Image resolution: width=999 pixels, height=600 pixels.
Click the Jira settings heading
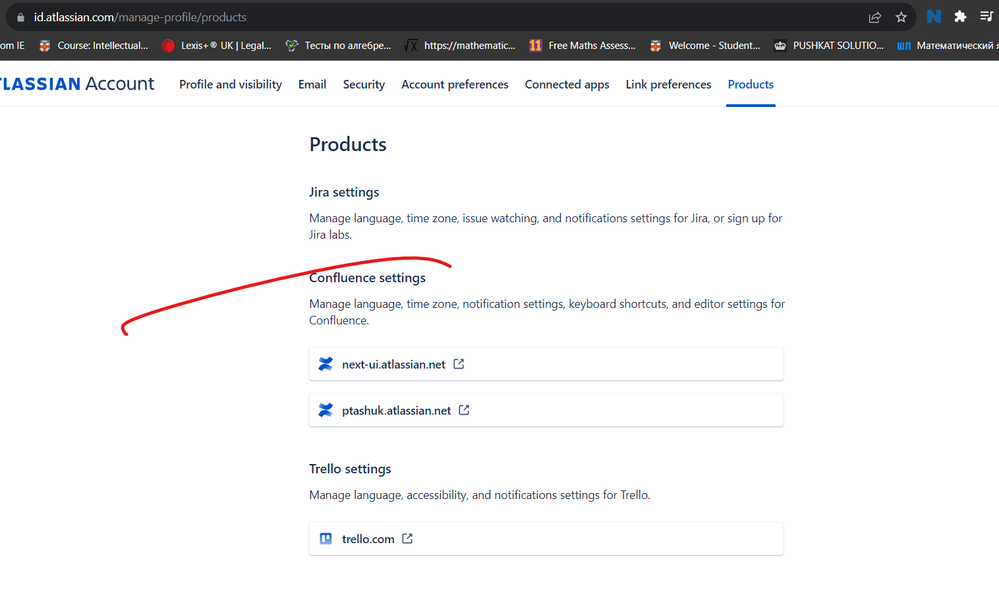point(344,192)
